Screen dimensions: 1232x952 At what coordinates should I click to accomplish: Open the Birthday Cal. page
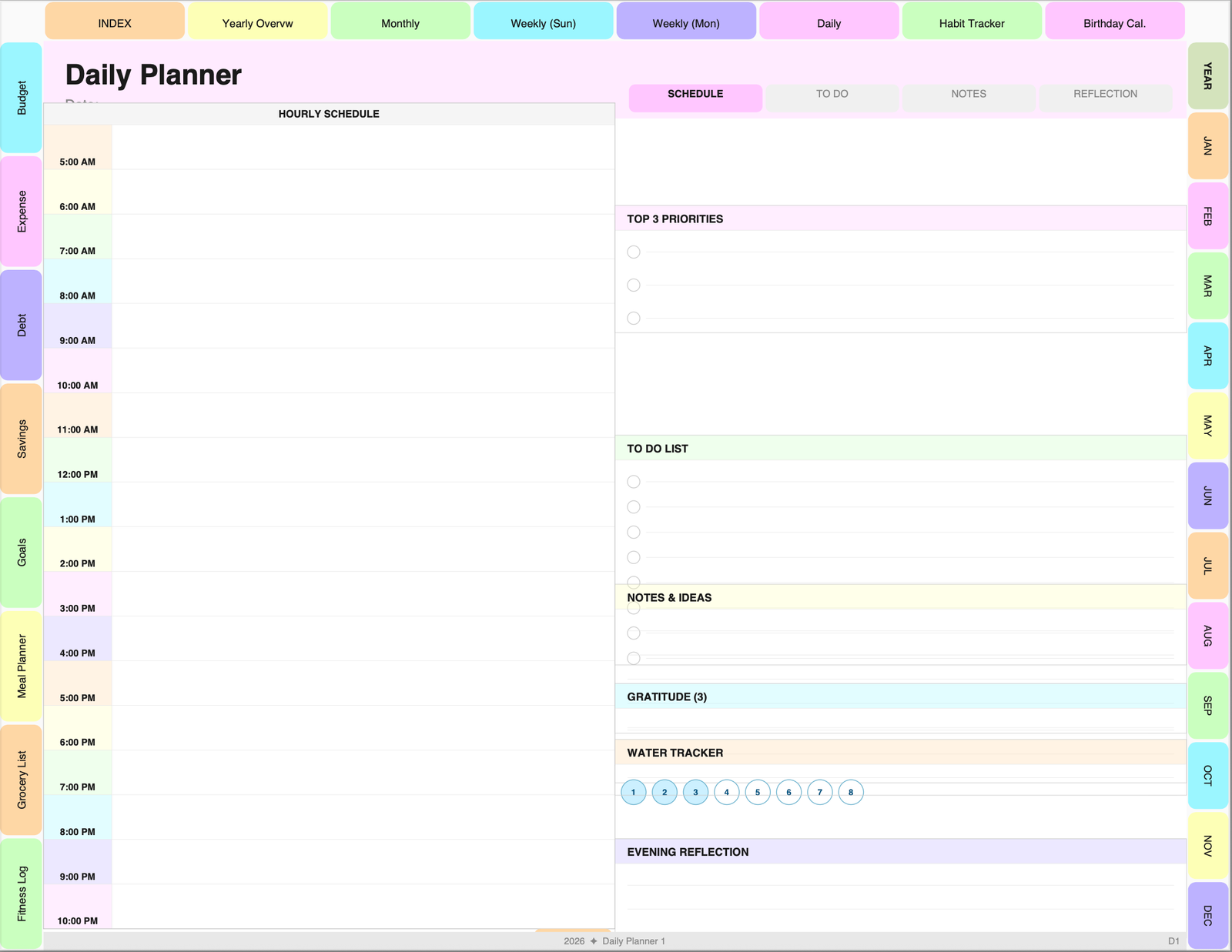[x=1114, y=22]
